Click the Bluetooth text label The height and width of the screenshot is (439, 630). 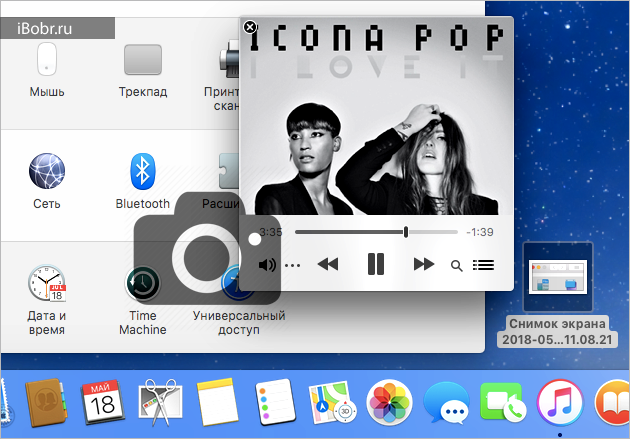coord(143,204)
